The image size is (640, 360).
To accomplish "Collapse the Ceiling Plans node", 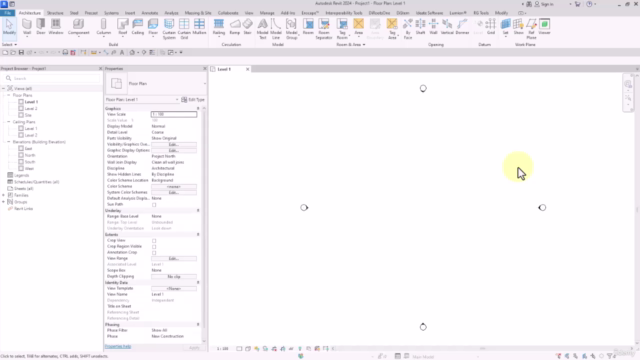I will [x=9, y=122].
